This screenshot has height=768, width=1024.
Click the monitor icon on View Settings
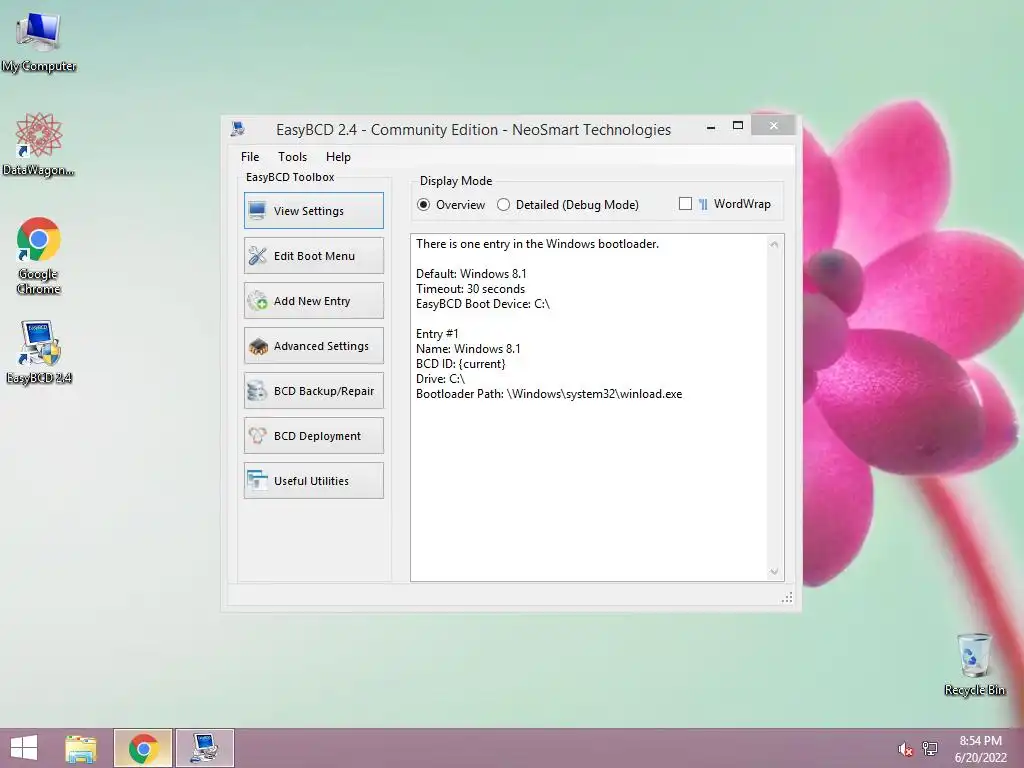257,210
